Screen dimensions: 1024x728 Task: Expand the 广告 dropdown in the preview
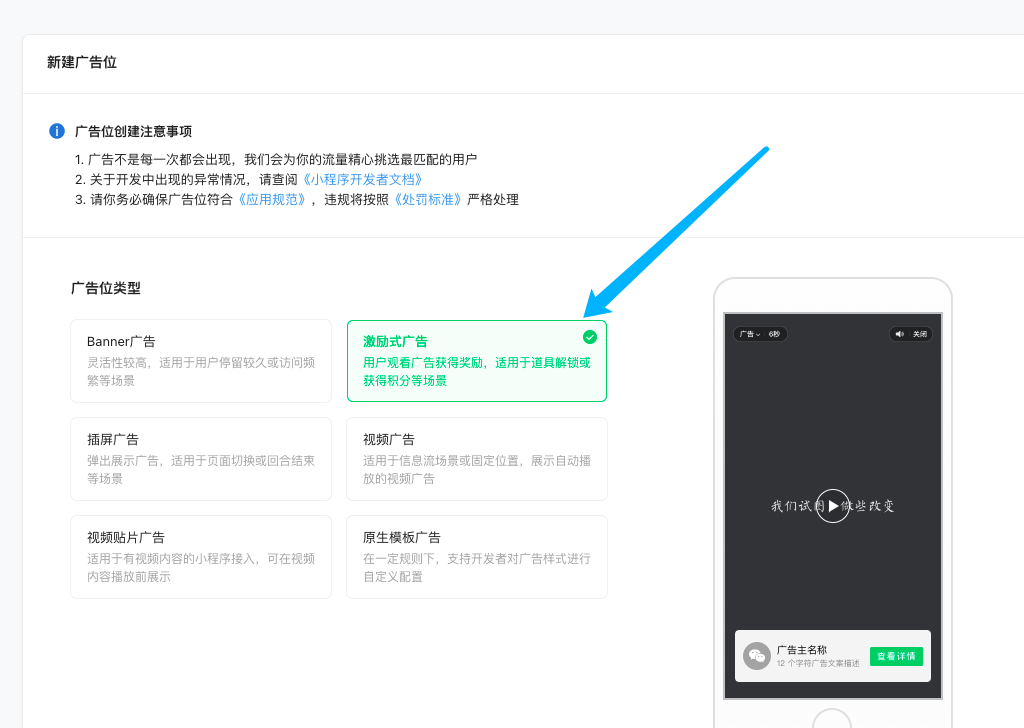tap(750, 334)
